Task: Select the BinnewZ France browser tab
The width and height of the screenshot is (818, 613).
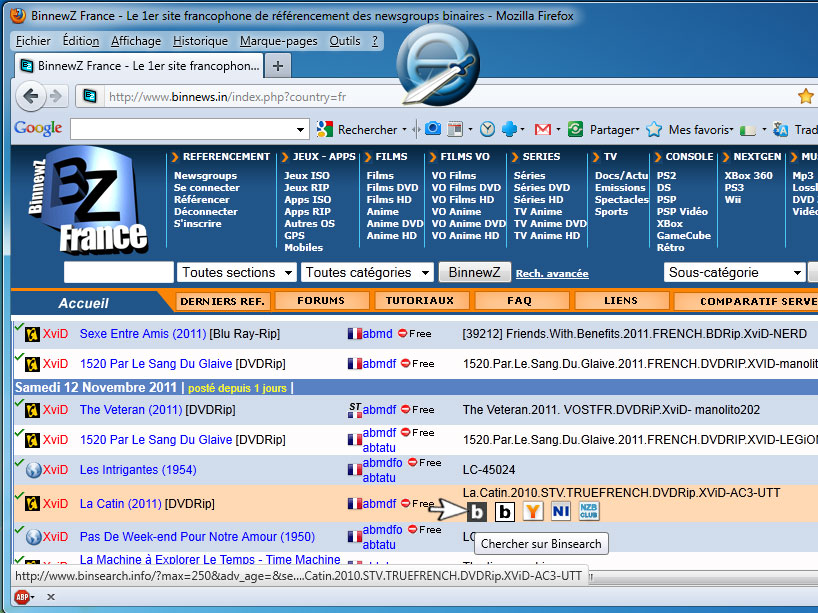Action: point(139,66)
